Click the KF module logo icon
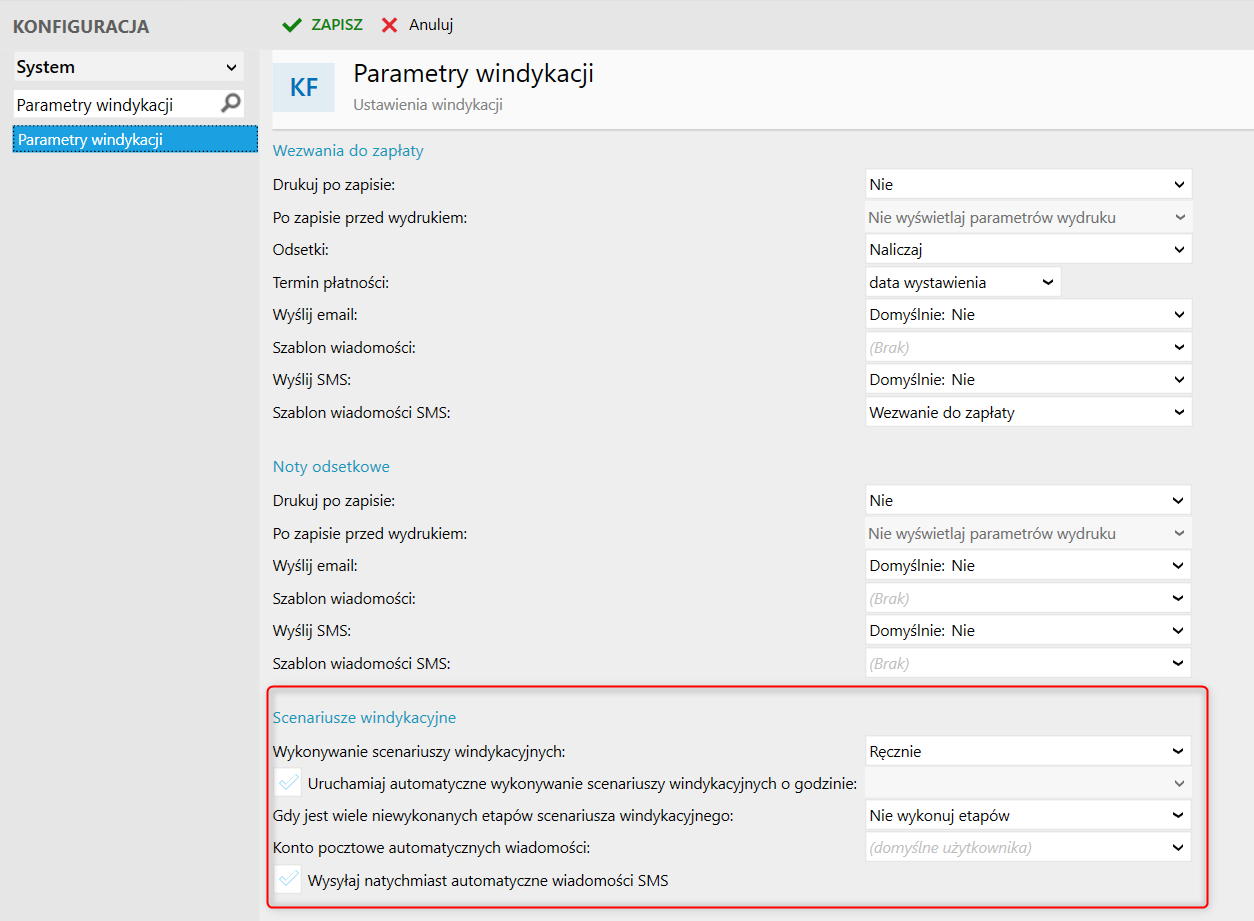This screenshot has height=921, width=1254. pos(304,88)
